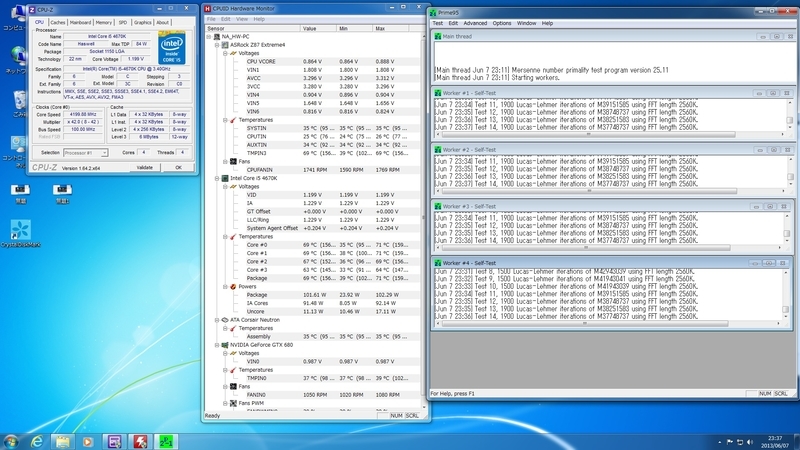
Task: Open the Prime95 Help menu
Action: [x=547, y=23]
